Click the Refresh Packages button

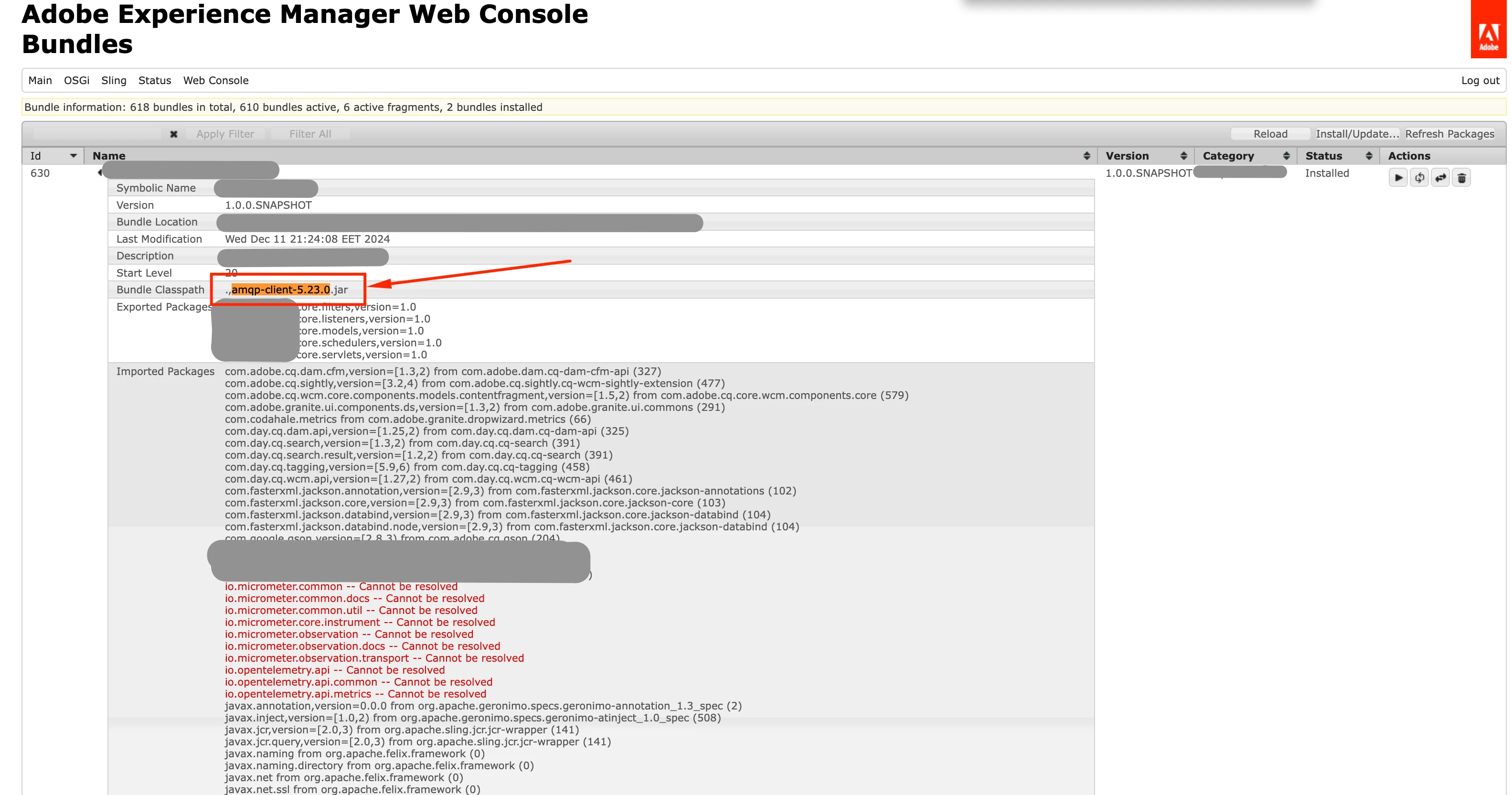pos(1449,134)
